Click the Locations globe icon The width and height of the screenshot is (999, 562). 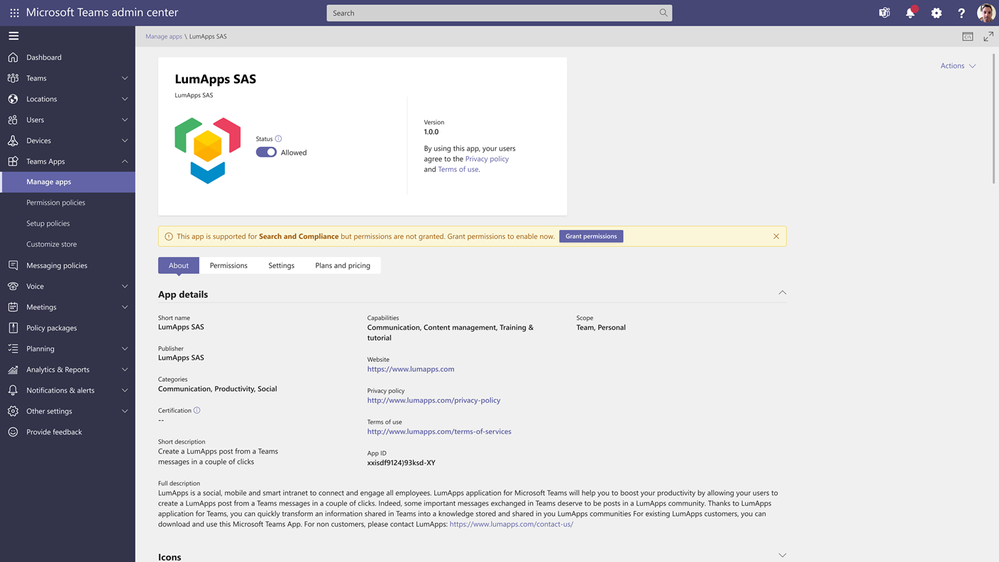point(13,99)
